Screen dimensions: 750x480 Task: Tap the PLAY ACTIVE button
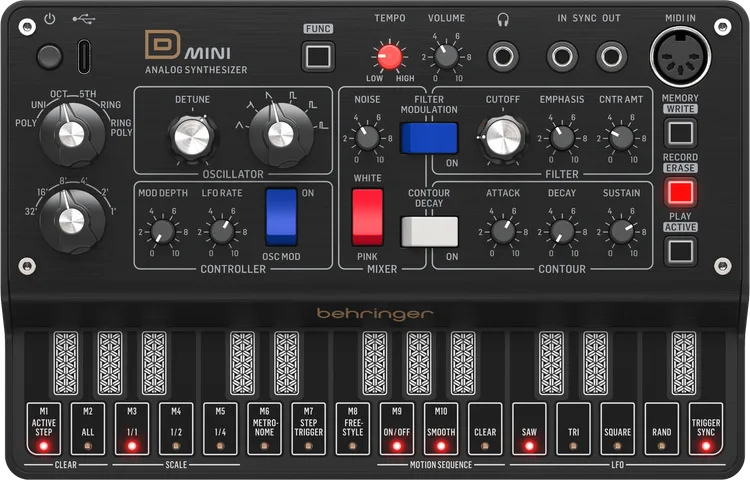(x=680, y=251)
